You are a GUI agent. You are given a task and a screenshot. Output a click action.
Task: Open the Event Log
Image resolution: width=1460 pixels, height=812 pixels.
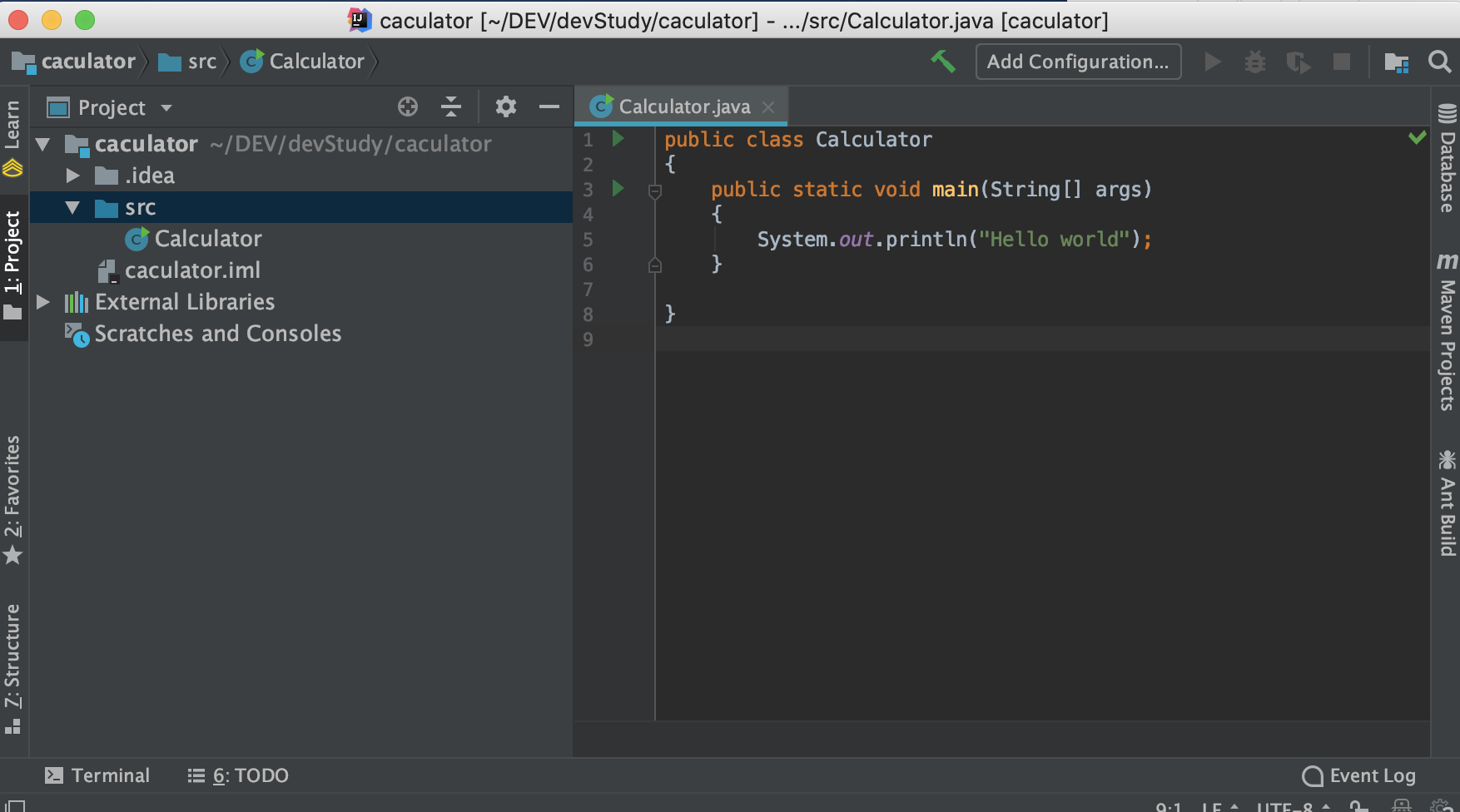1359,775
